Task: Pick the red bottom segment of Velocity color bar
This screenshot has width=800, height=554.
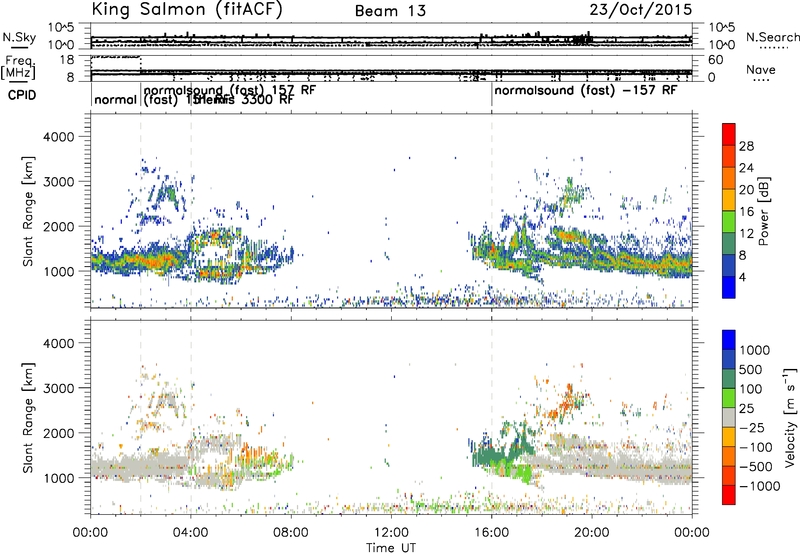Action: (729, 495)
